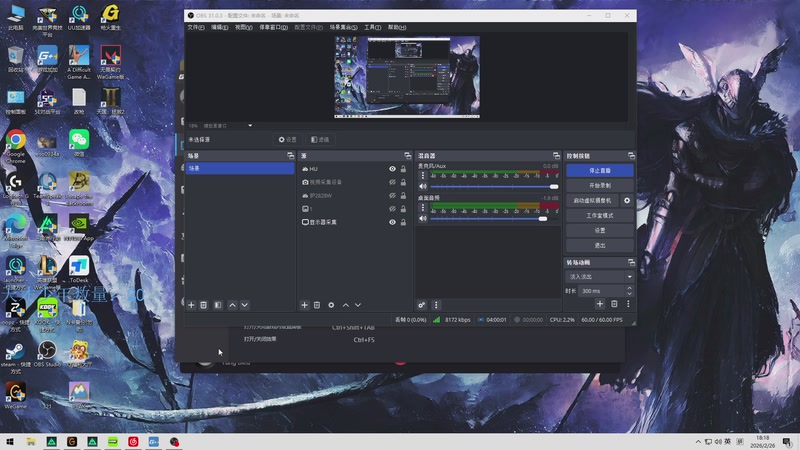Pop out the Sources dock panel

(407, 156)
